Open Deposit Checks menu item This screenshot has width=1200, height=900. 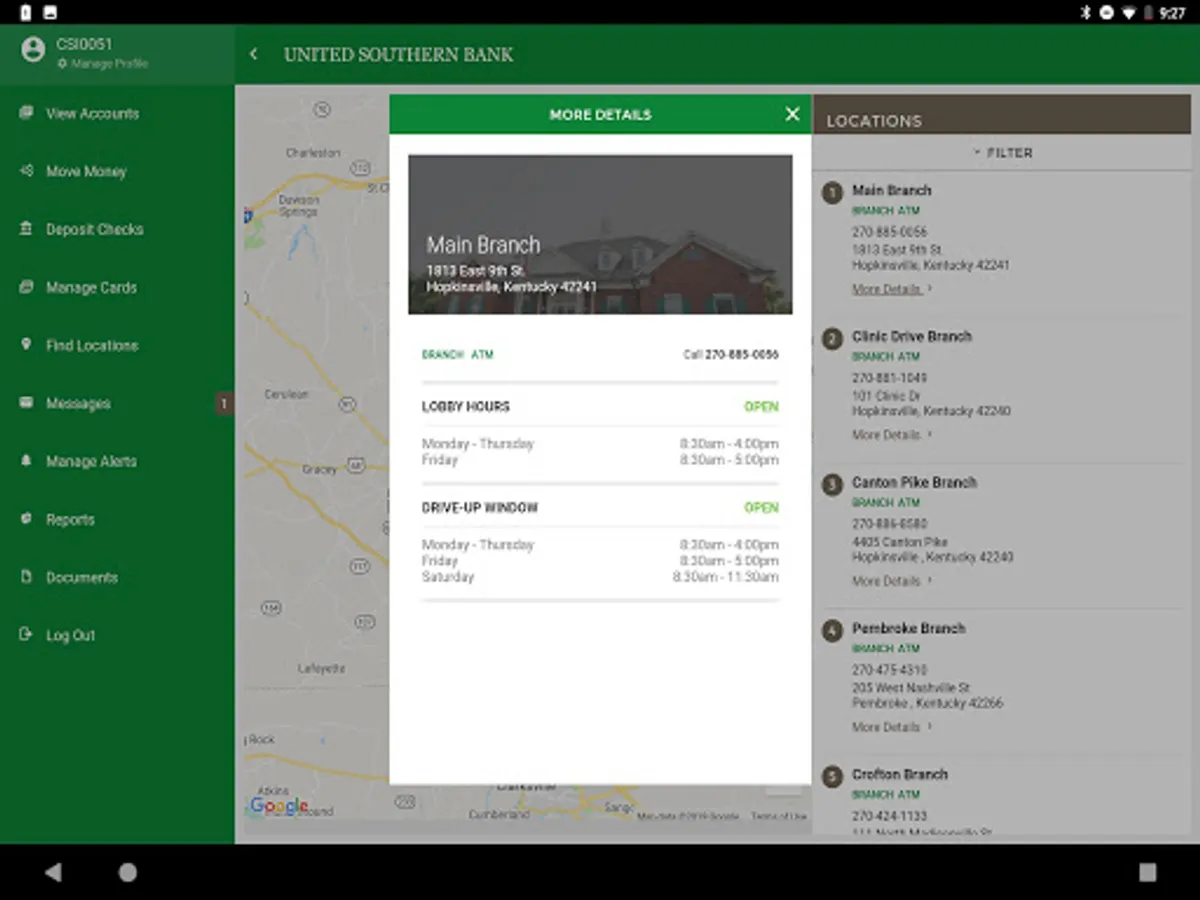[95, 230]
